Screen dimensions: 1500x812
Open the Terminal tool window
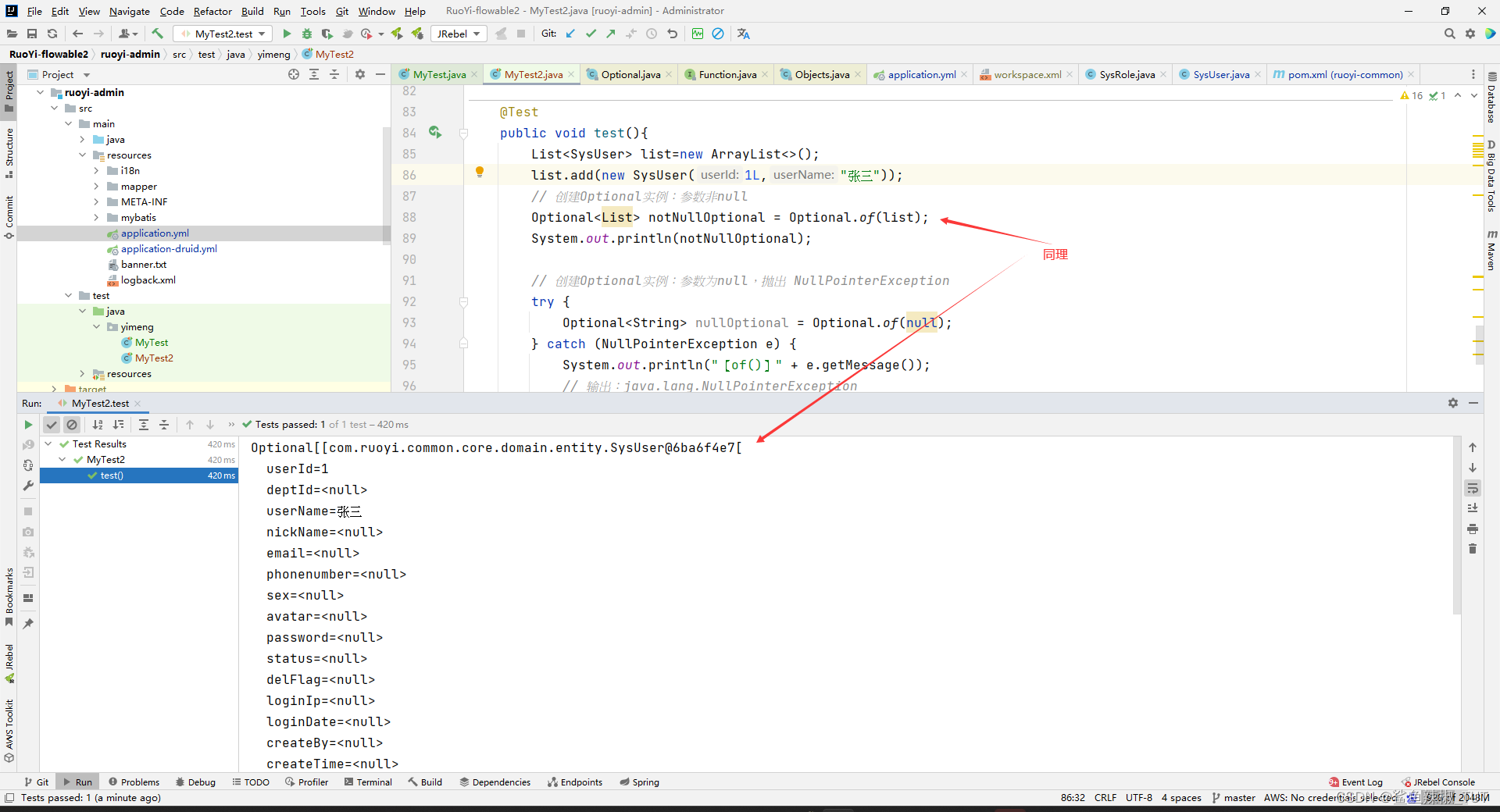(368, 782)
